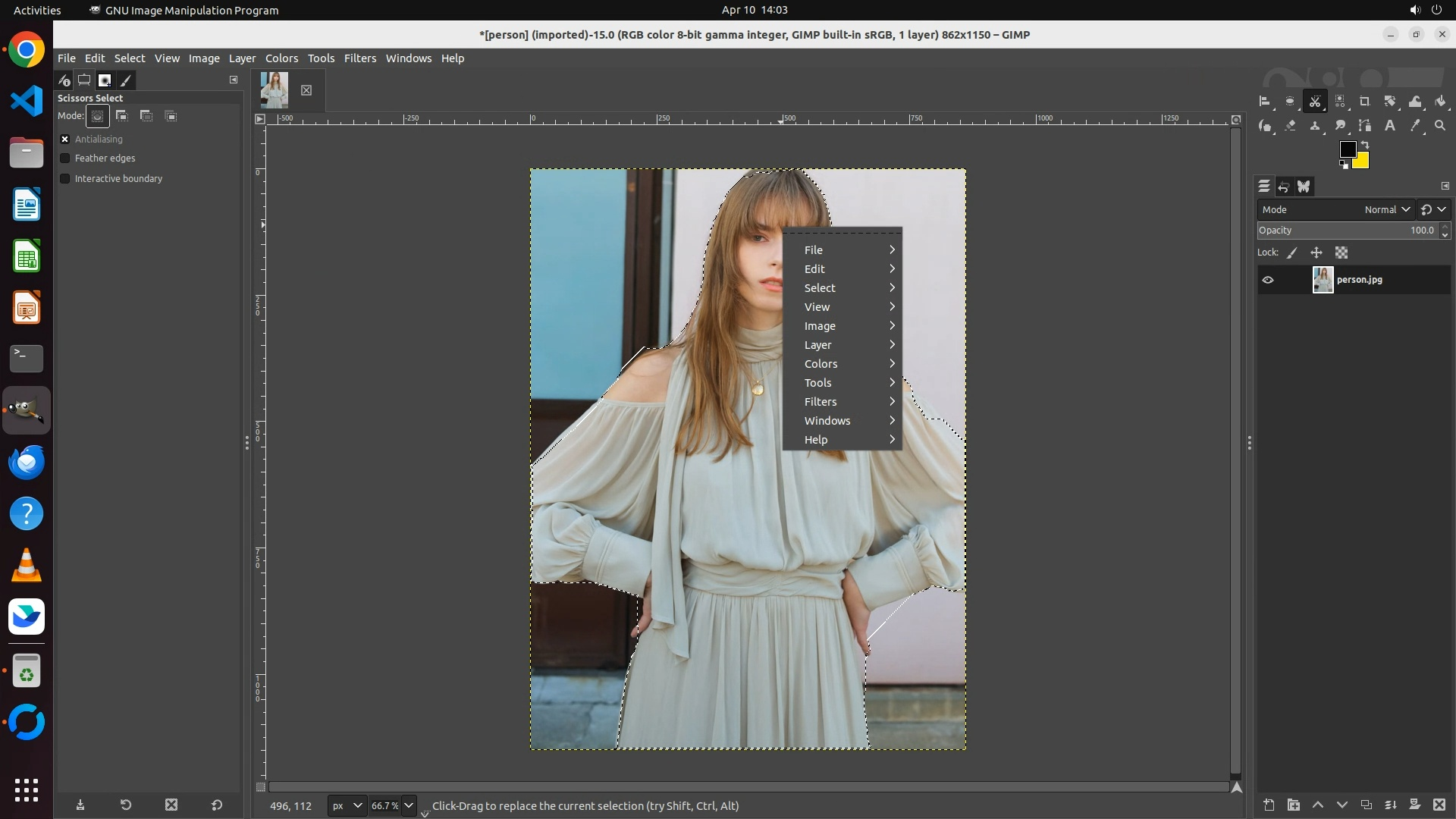This screenshot has height=819, width=1456.
Task: Open the layer Mode Normal dropdown
Action: click(1386, 209)
